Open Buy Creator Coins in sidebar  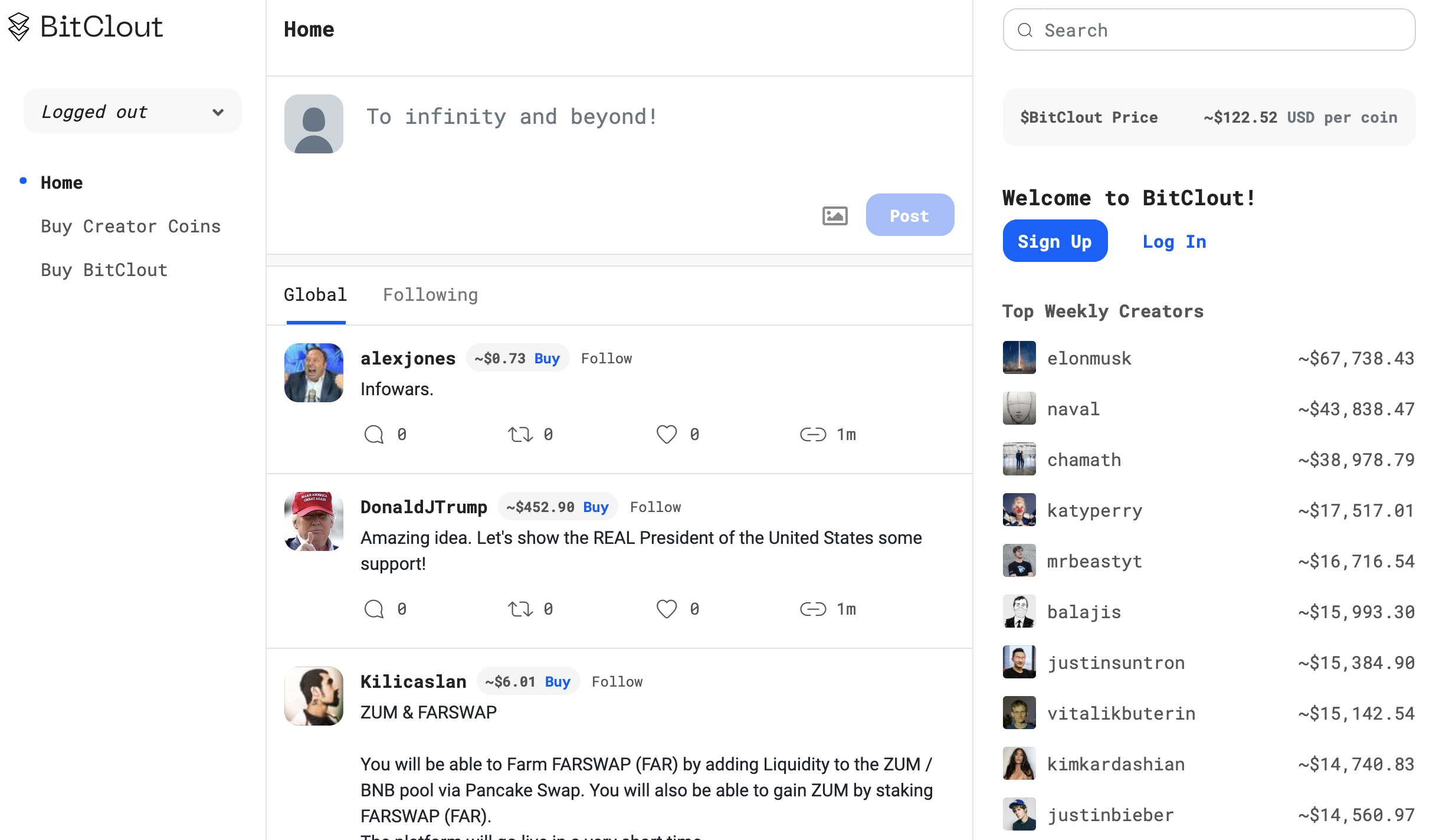coord(130,227)
